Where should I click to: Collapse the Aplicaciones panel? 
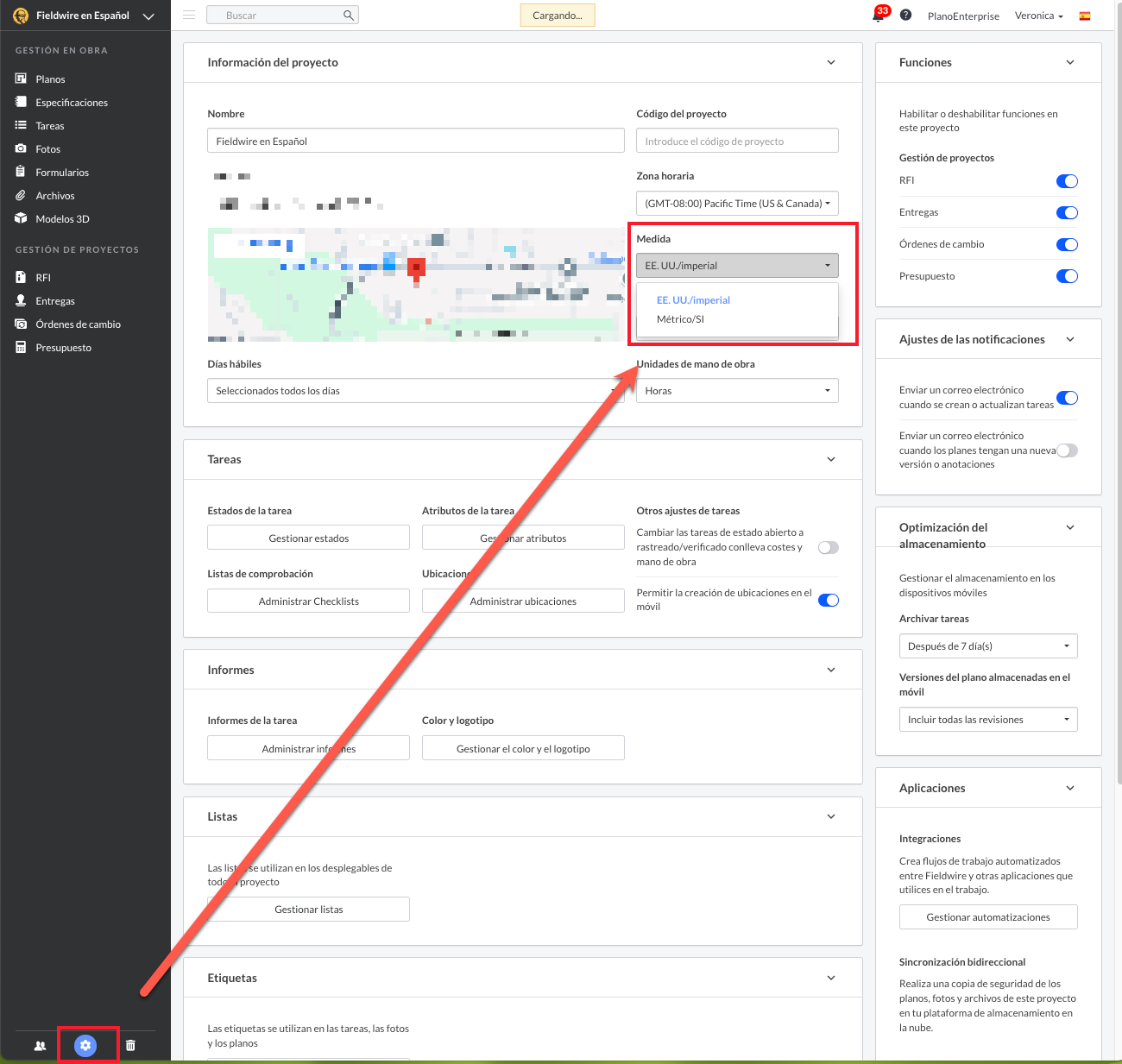click(1070, 788)
